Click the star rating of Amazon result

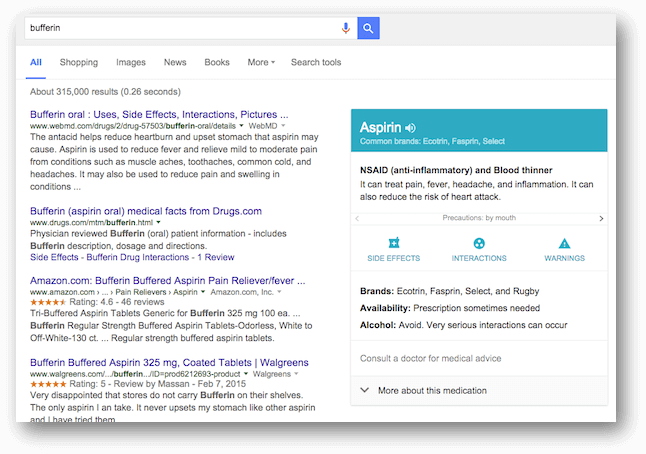pyautogui.click(x=48, y=302)
